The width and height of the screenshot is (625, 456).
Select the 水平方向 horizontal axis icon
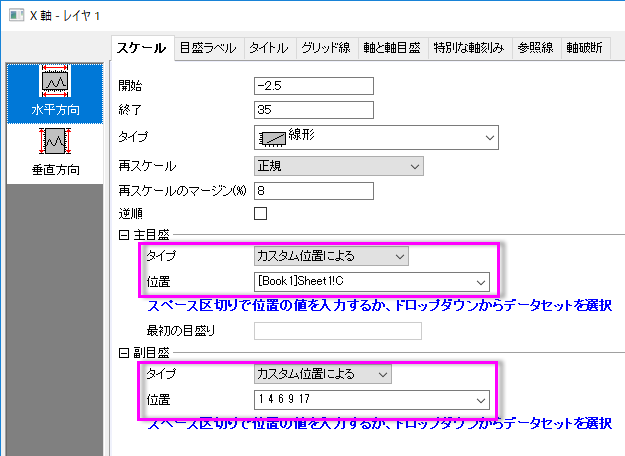[x=55, y=92]
